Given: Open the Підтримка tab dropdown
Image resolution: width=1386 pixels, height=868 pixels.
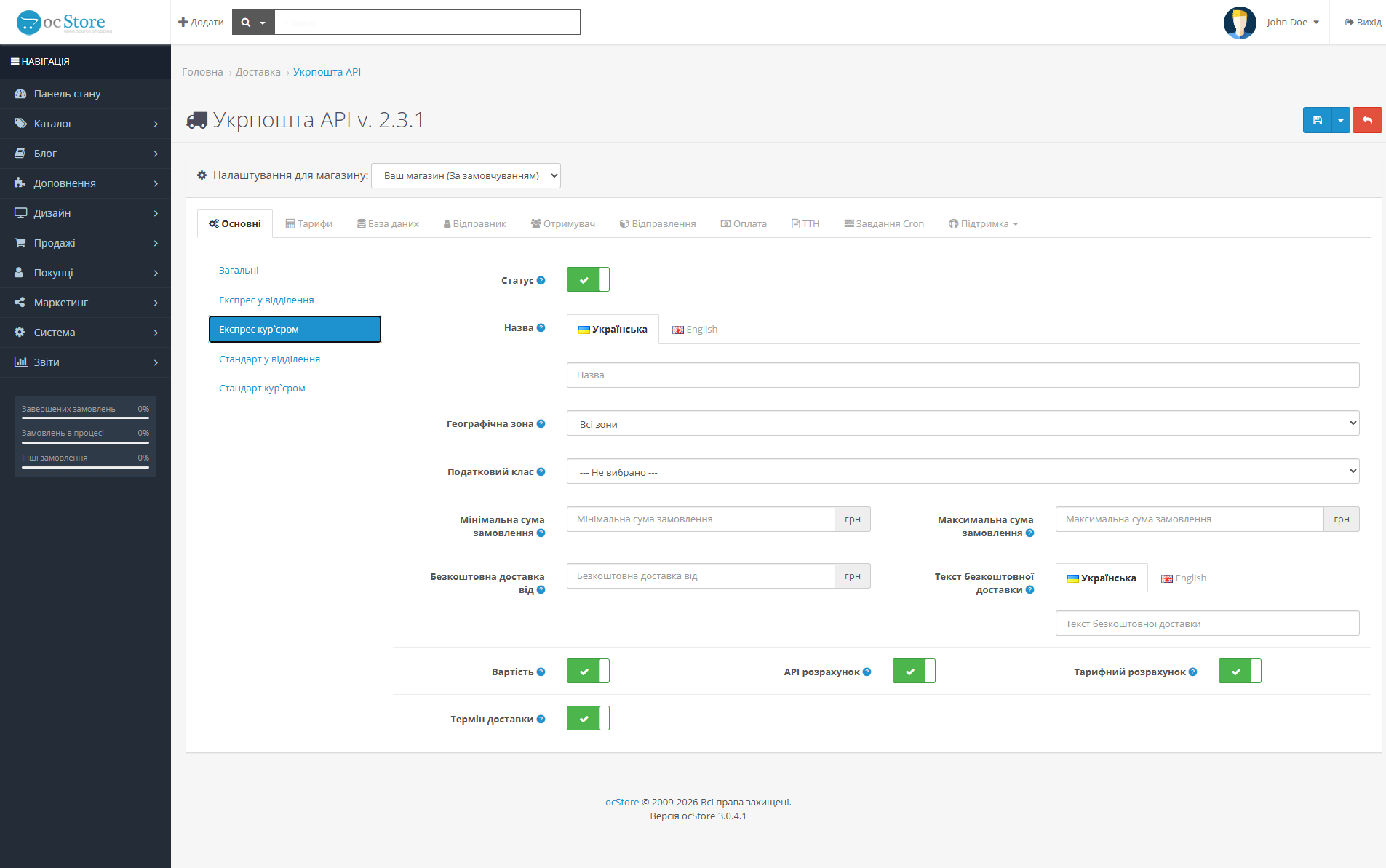Looking at the screenshot, I should click(x=983, y=224).
